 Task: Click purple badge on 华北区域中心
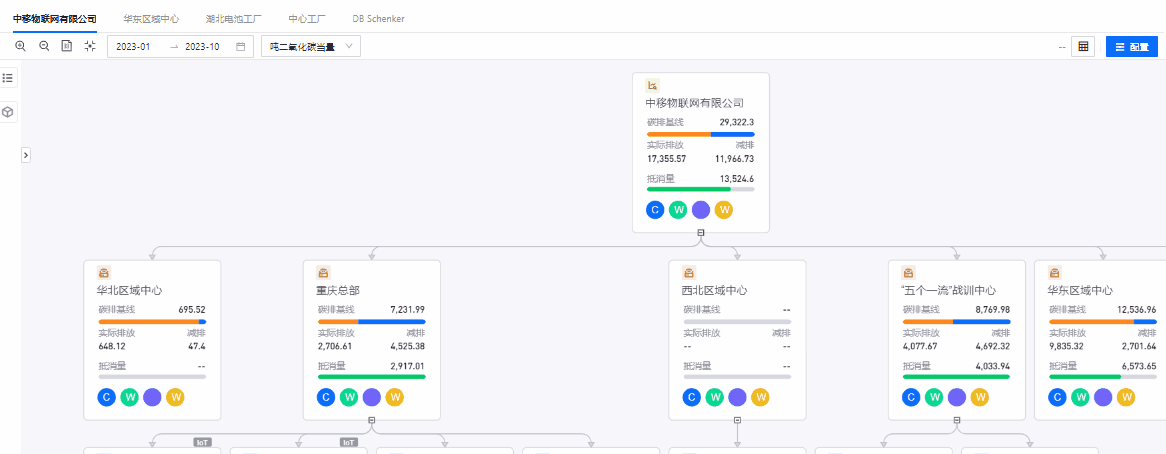[x=152, y=397]
